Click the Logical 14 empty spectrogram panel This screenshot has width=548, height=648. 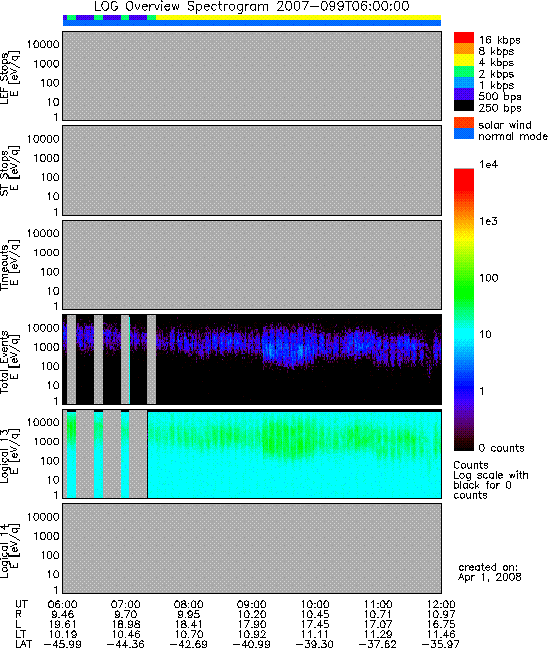pos(252,548)
